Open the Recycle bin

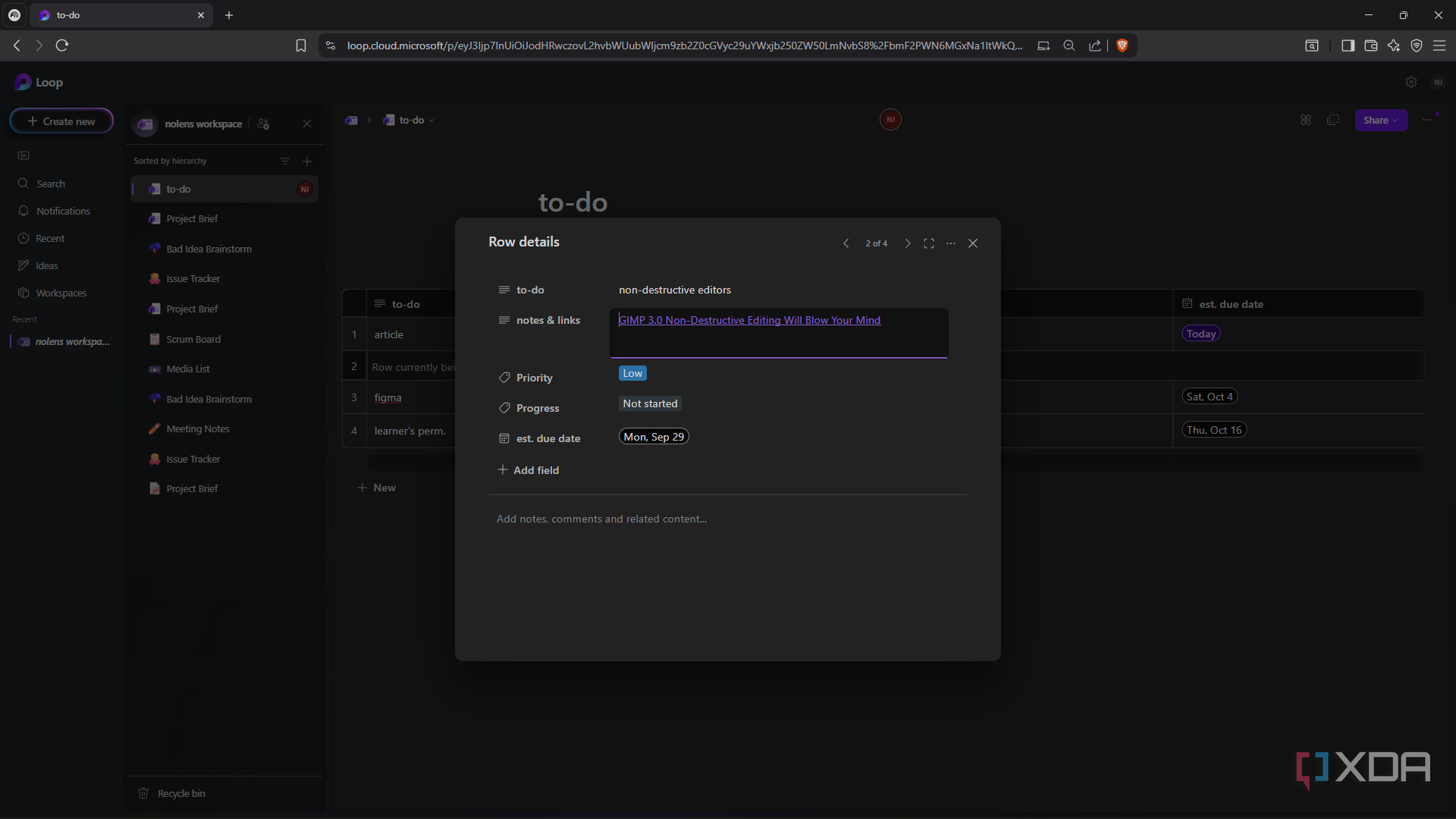(x=173, y=793)
